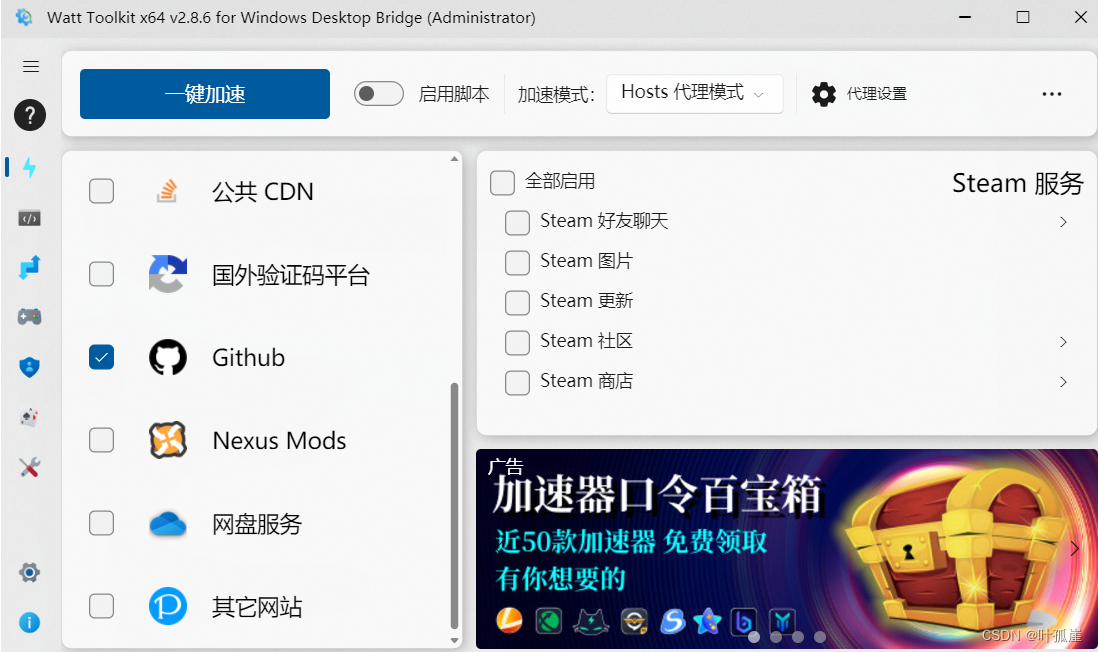Click the 公共 CDN stack icon
The image size is (1098, 652).
[167, 190]
